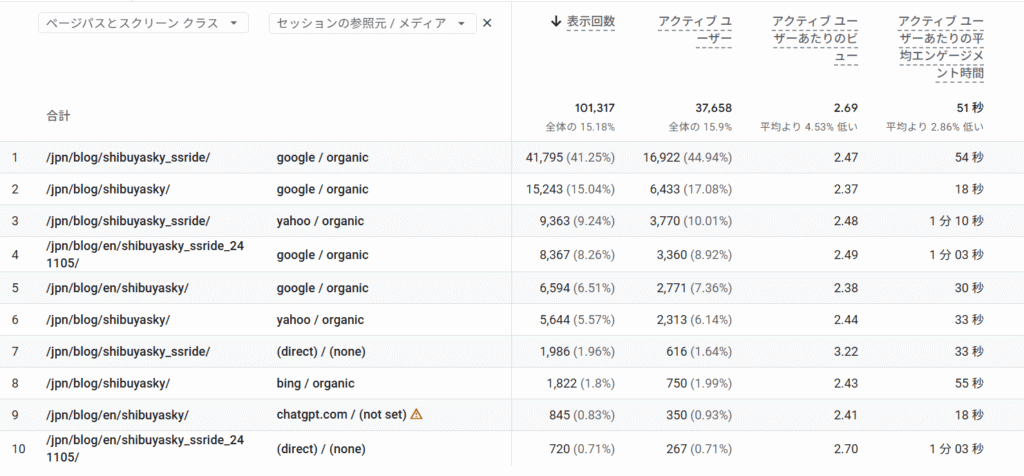The width and height of the screenshot is (1024, 476).
Task: Select yahoo / organic in row 6
Action: pos(320,319)
